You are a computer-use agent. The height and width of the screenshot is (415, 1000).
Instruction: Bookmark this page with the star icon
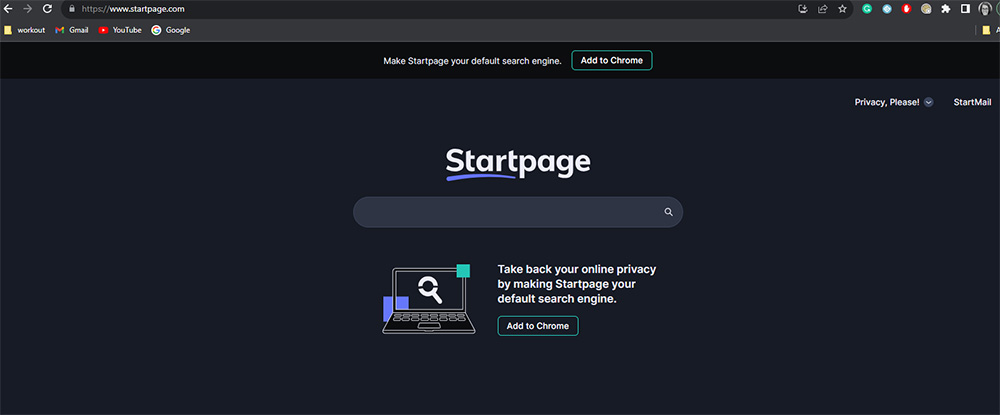pyautogui.click(x=842, y=9)
